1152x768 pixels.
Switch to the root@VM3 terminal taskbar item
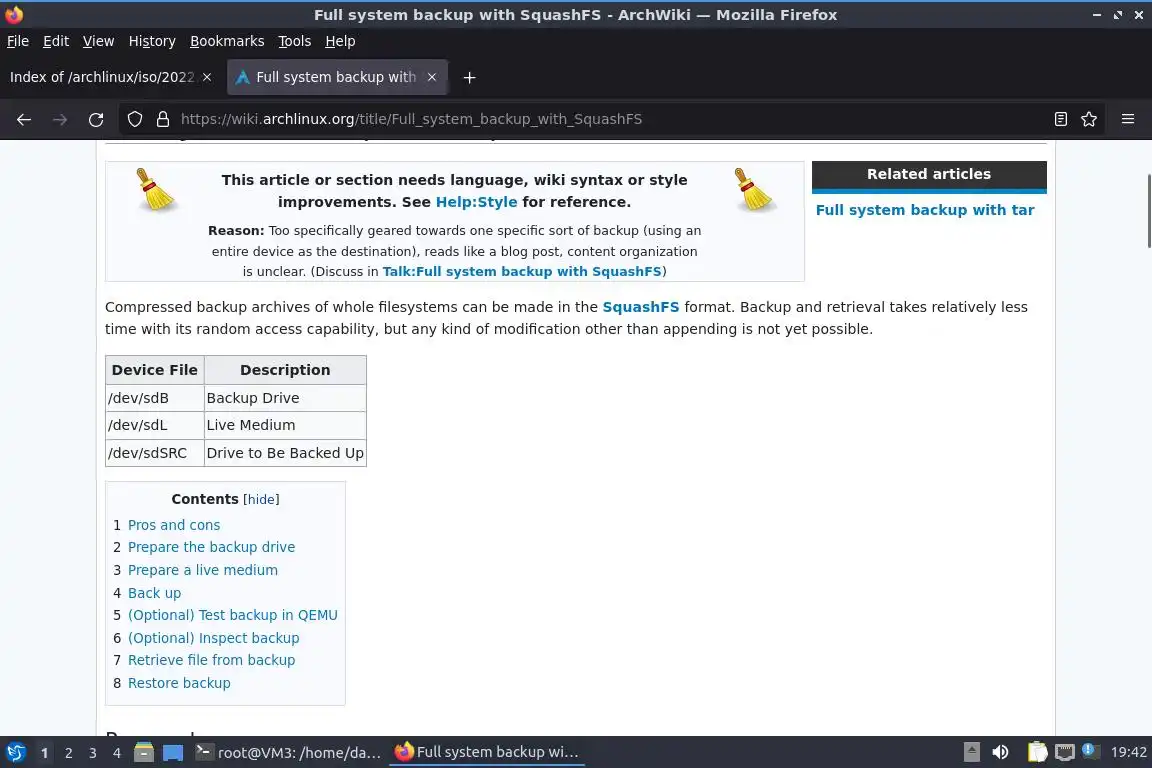point(289,753)
